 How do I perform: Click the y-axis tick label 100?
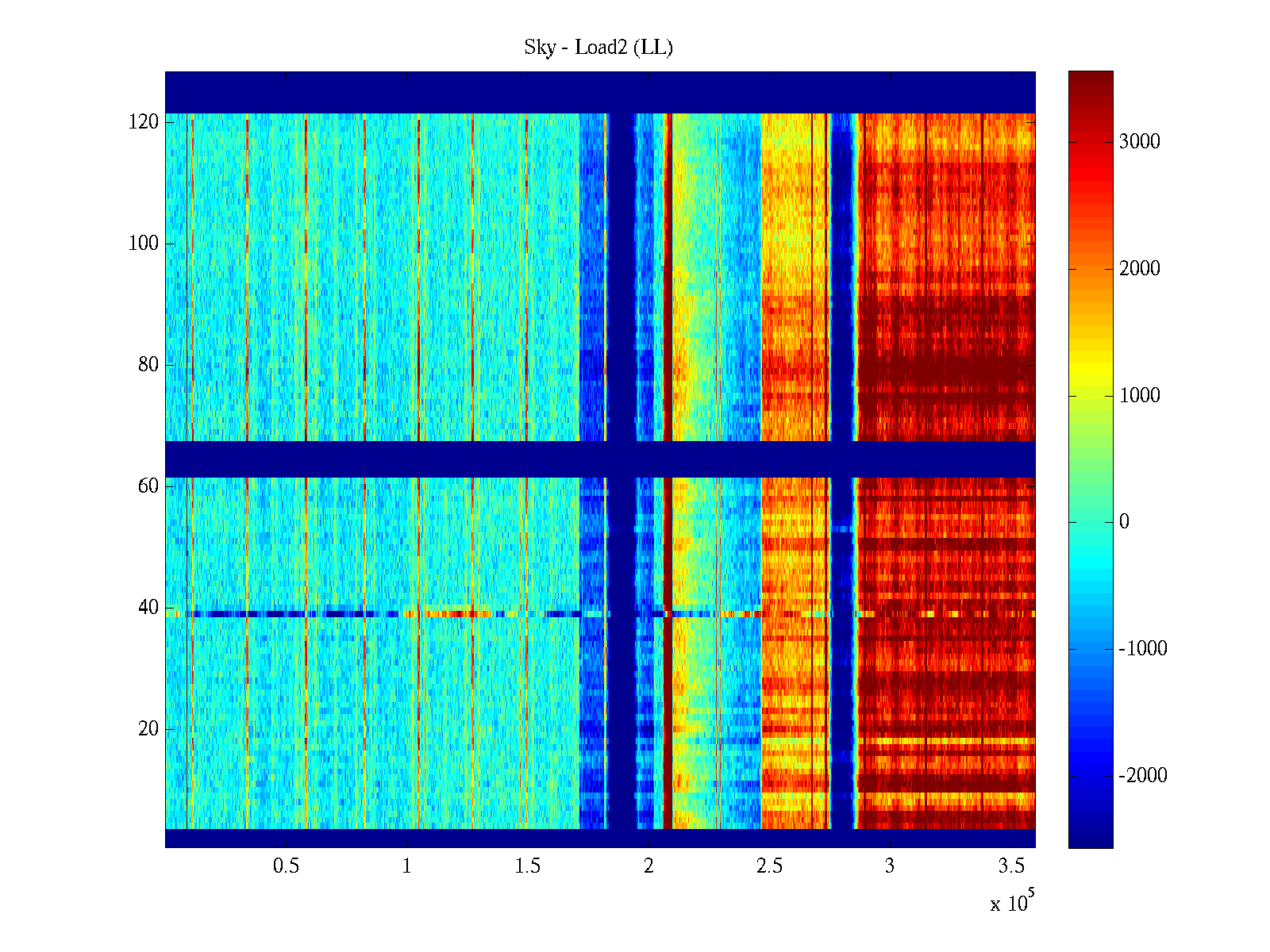(x=144, y=244)
